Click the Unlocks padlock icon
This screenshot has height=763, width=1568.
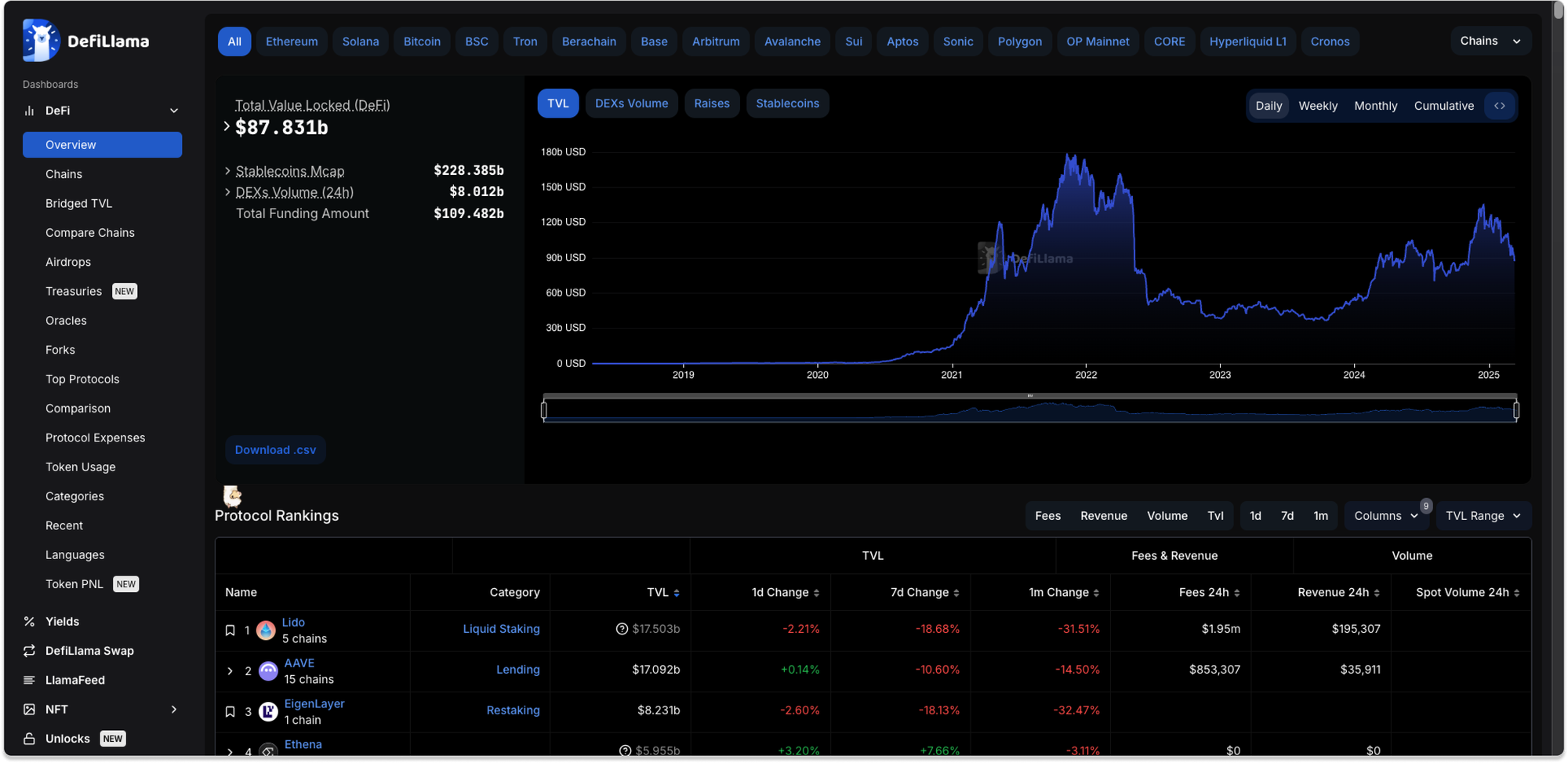tap(29, 739)
